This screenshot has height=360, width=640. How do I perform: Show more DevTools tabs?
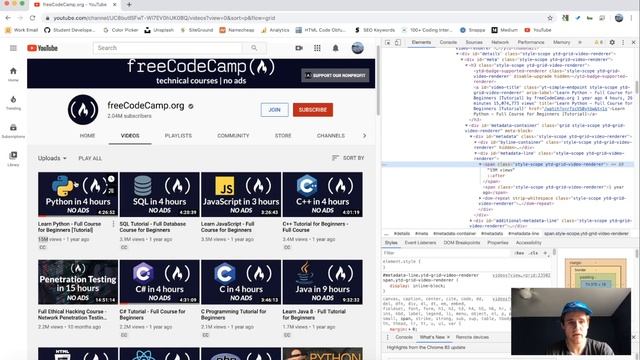(580, 42)
